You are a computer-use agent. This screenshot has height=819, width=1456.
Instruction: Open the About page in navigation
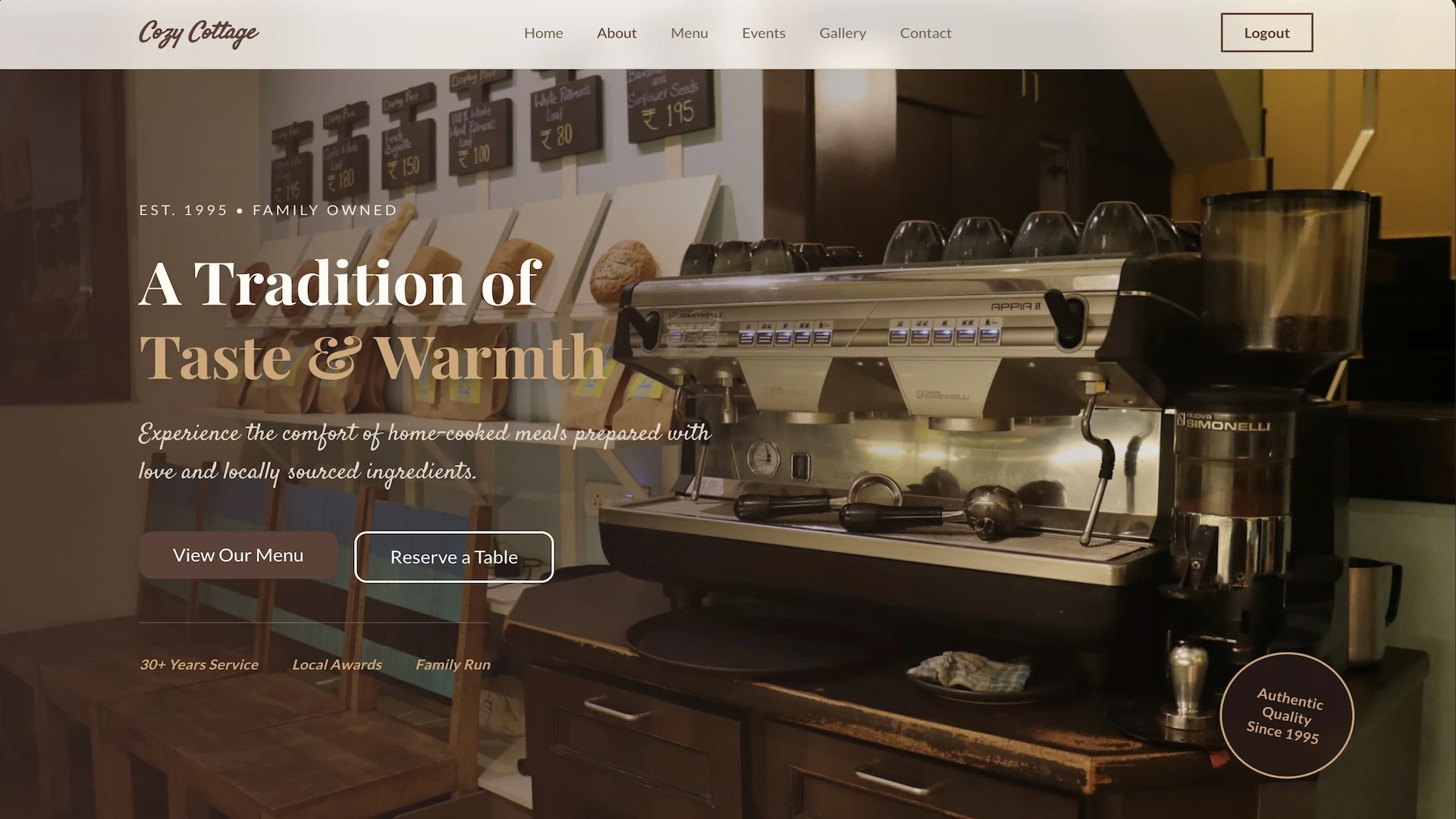pyautogui.click(x=617, y=33)
